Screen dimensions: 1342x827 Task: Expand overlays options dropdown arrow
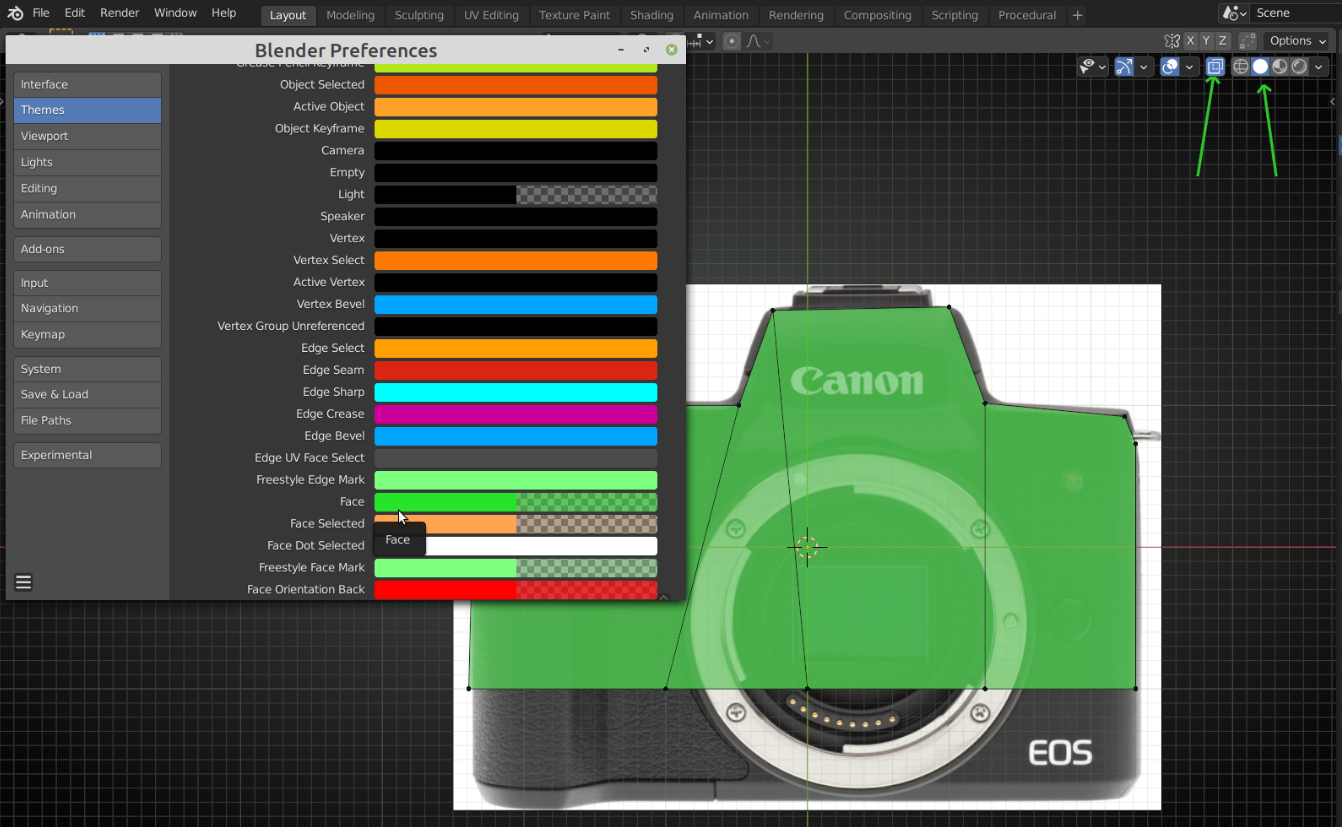[x=1189, y=67]
